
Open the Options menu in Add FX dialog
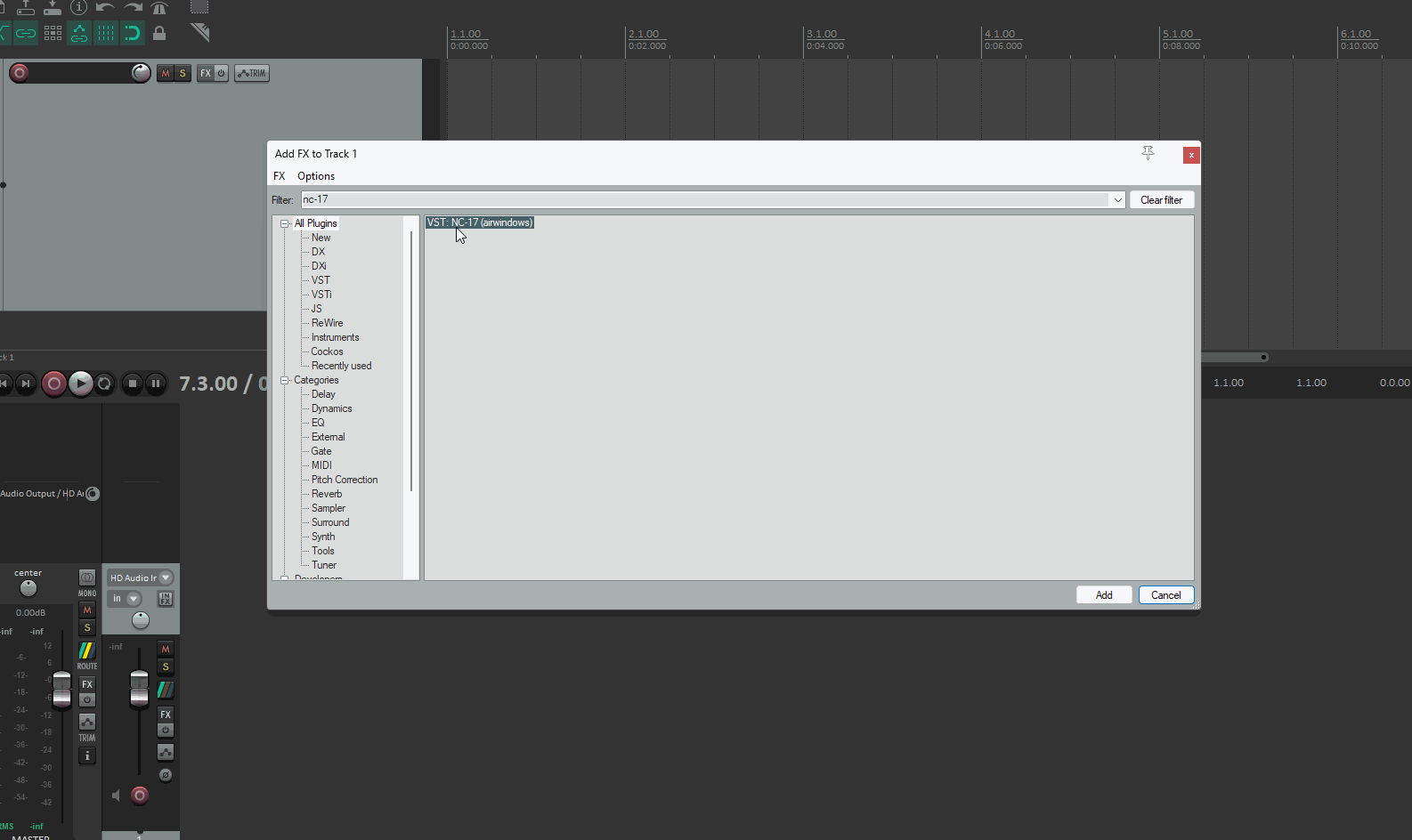(316, 176)
